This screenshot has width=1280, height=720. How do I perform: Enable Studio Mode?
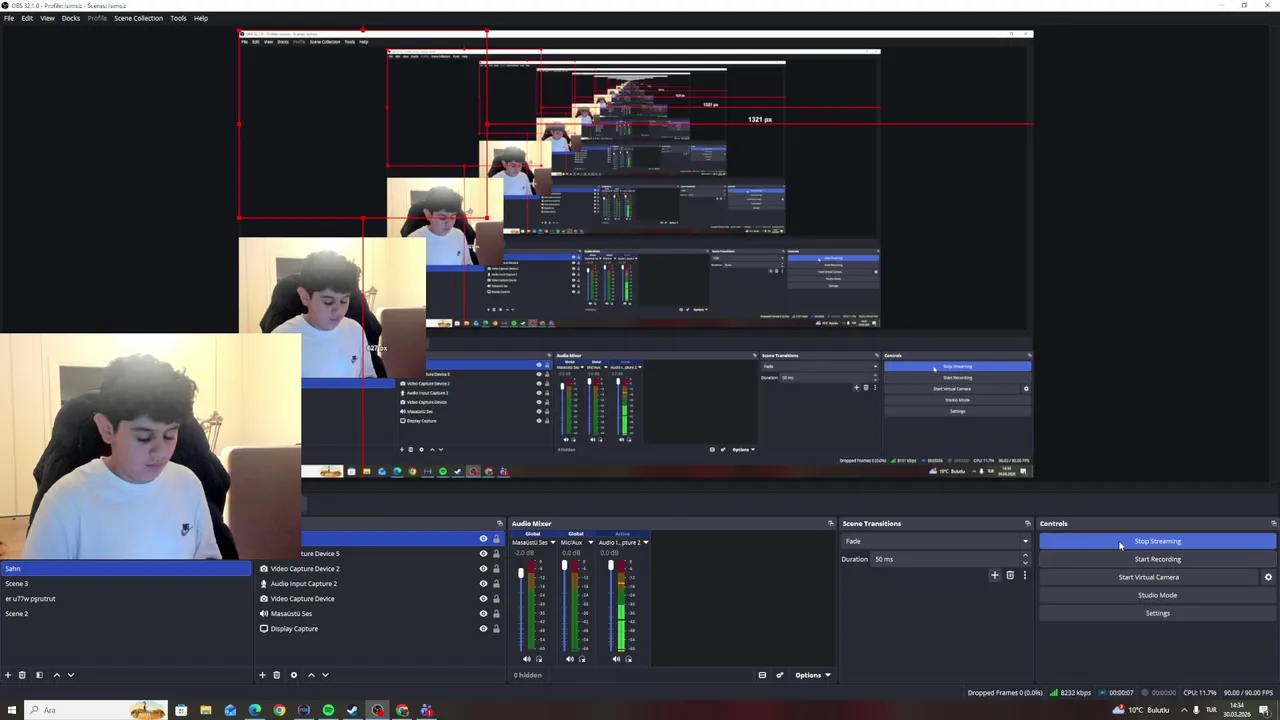coord(1157,595)
